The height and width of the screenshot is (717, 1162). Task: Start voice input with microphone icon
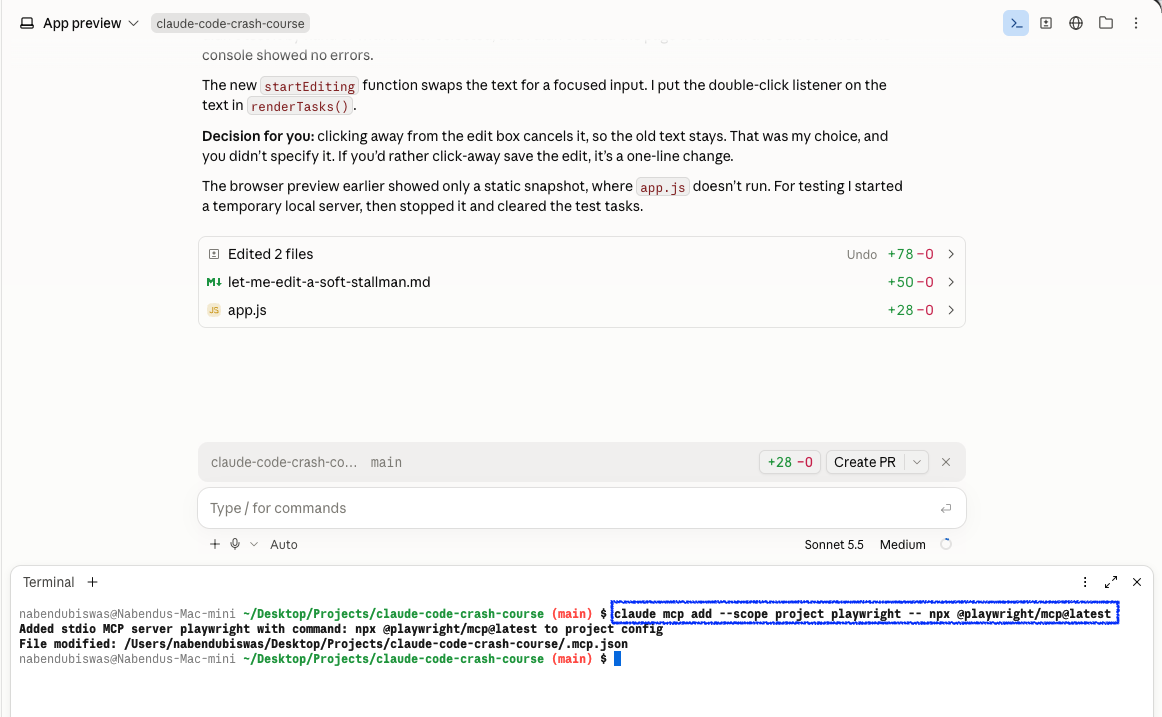[235, 544]
